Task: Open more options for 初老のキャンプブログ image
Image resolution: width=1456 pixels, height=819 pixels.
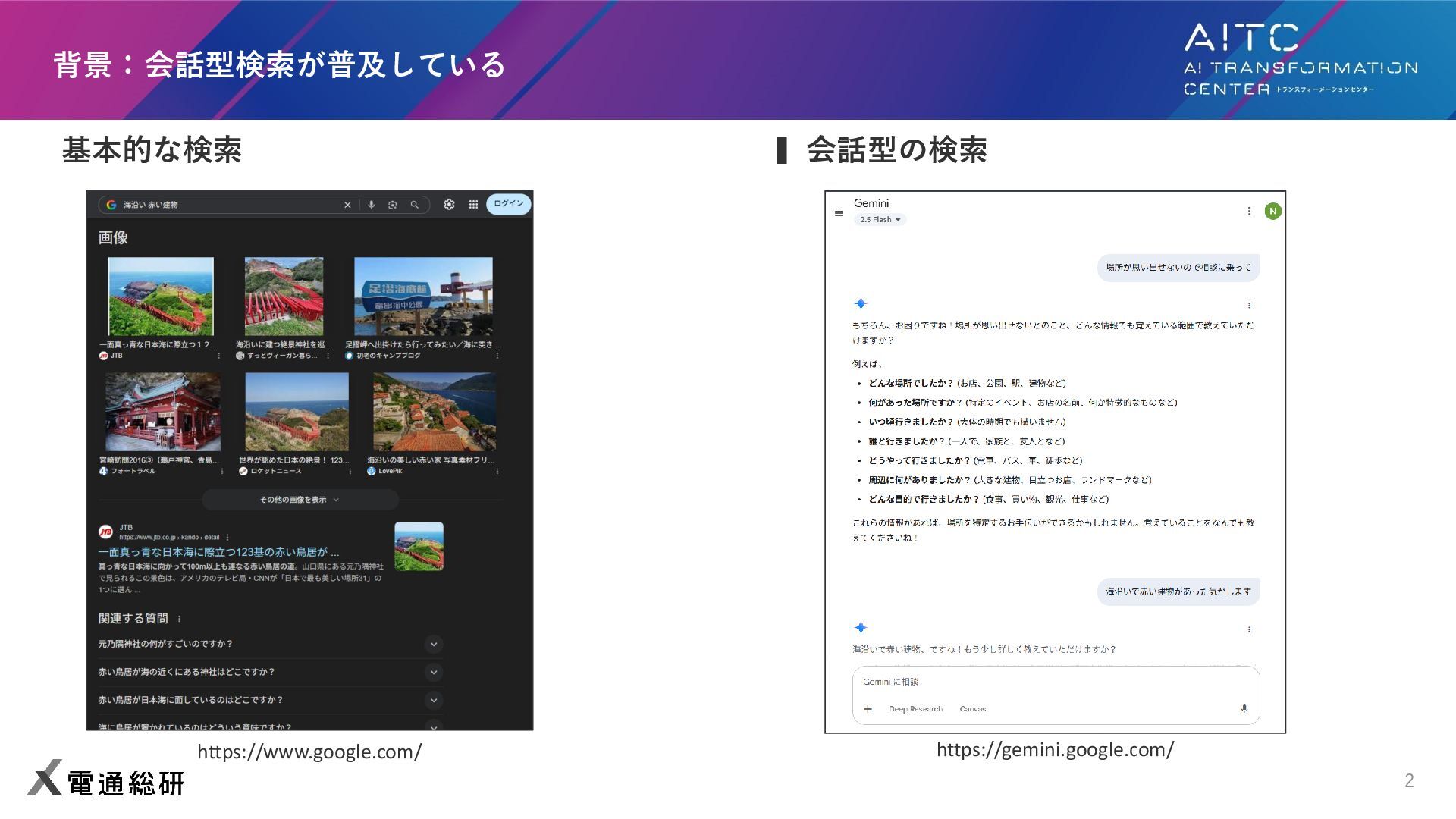Action: pos(497,356)
